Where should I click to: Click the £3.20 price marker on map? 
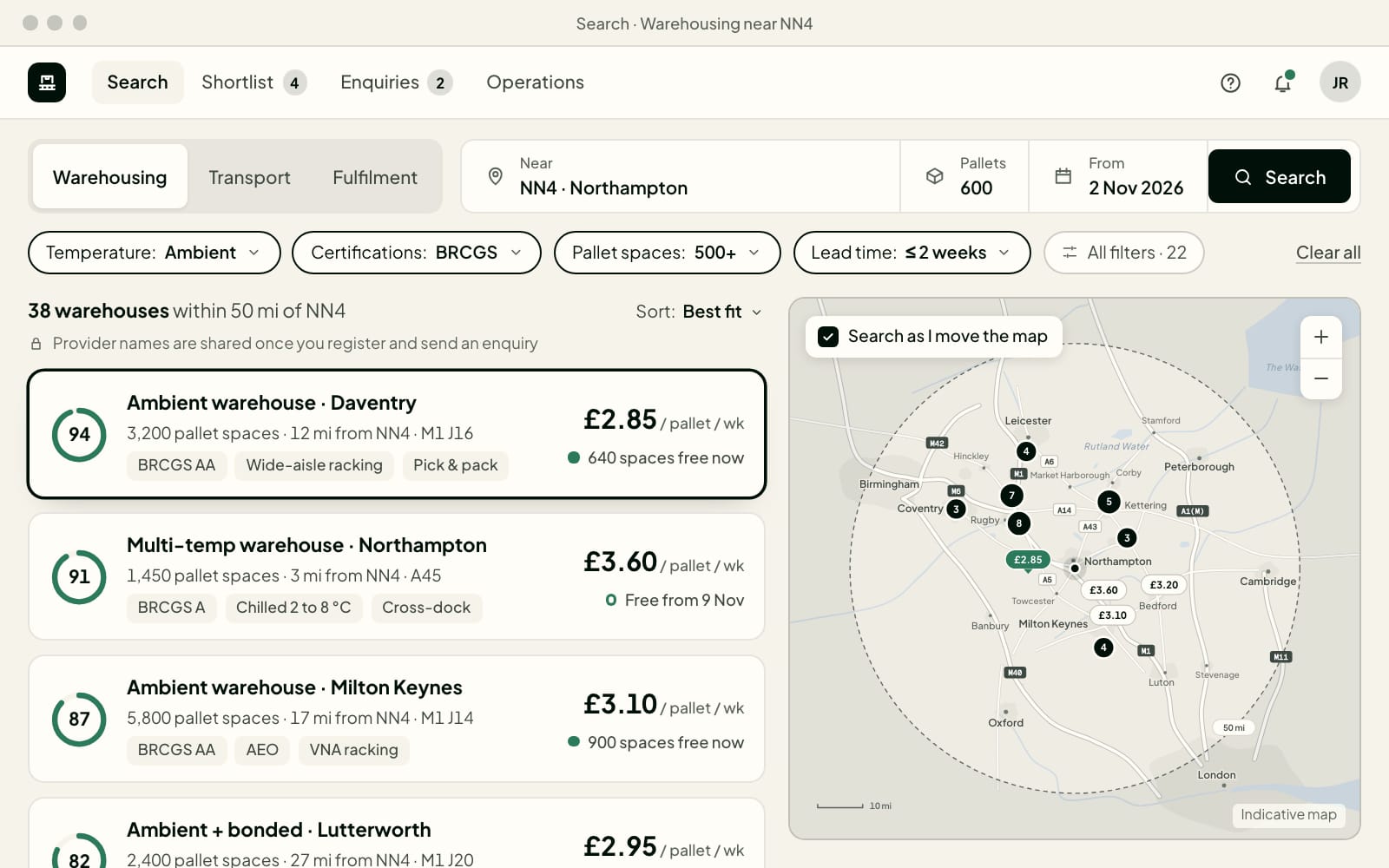click(x=1164, y=584)
